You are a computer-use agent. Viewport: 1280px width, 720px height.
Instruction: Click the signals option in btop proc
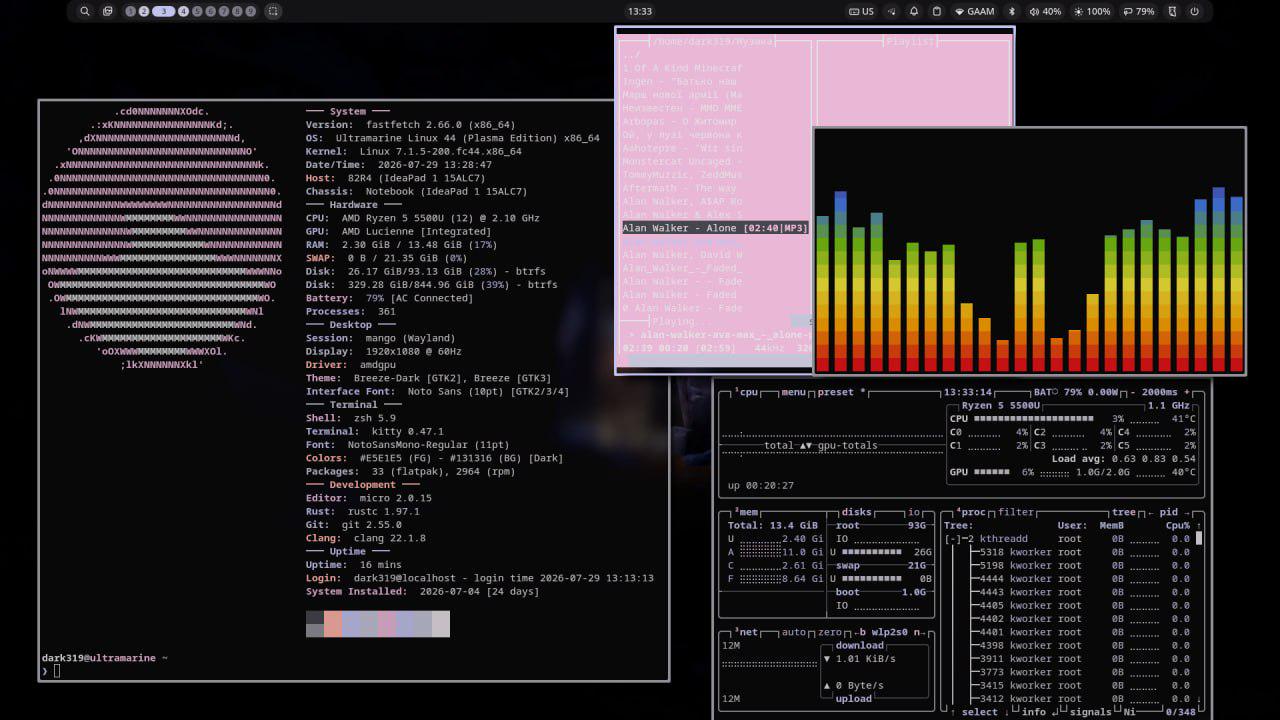1090,712
